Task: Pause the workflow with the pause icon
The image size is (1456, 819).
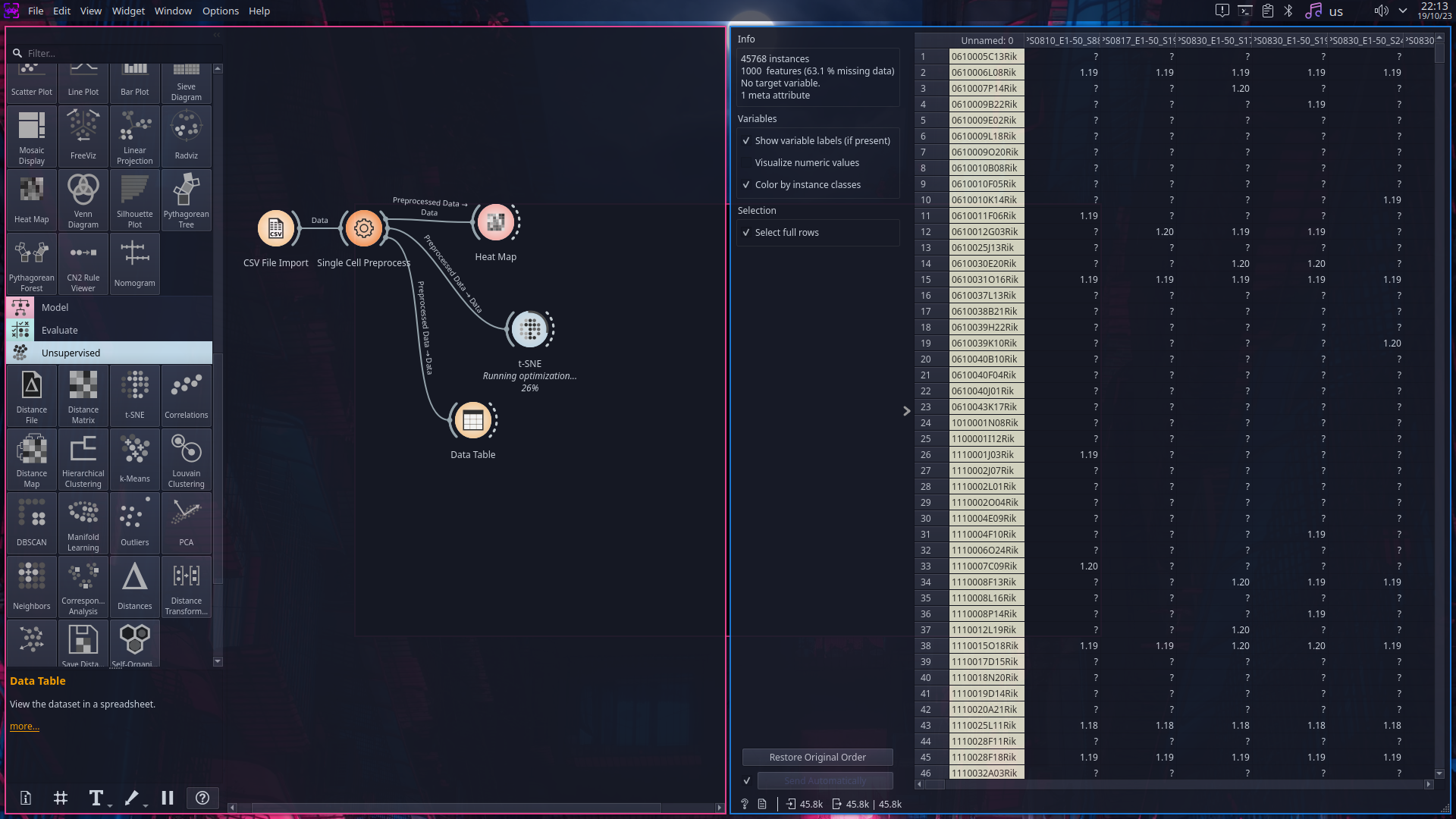Action: 168,798
